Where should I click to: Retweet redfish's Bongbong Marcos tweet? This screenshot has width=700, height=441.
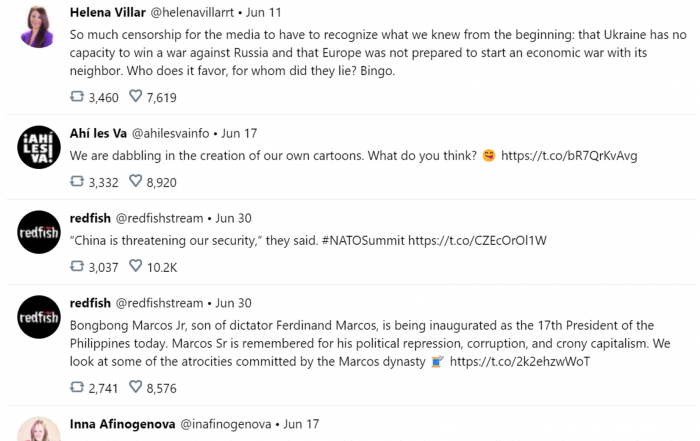pyautogui.click(x=77, y=387)
